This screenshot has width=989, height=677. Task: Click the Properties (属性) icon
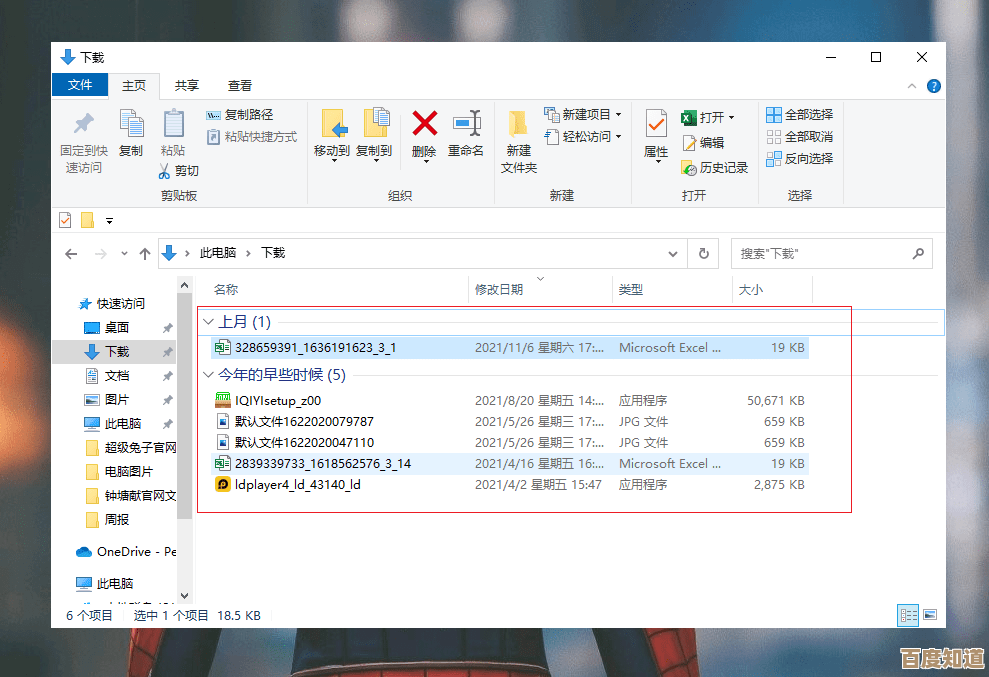tap(656, 126)
